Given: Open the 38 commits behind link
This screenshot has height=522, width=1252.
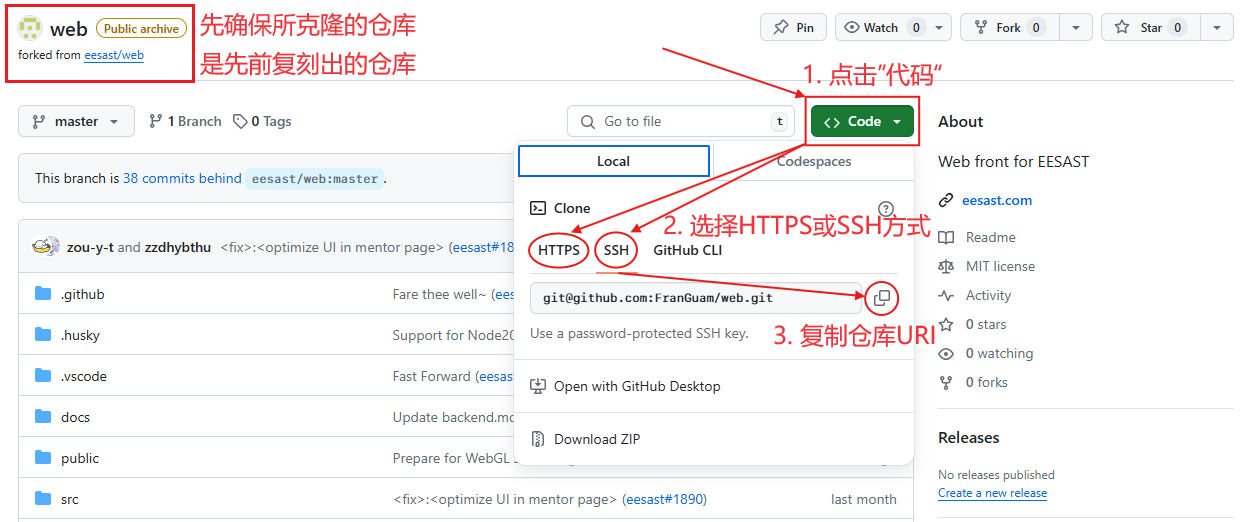Looking at the screenshot, I should (x=182, y=178).
